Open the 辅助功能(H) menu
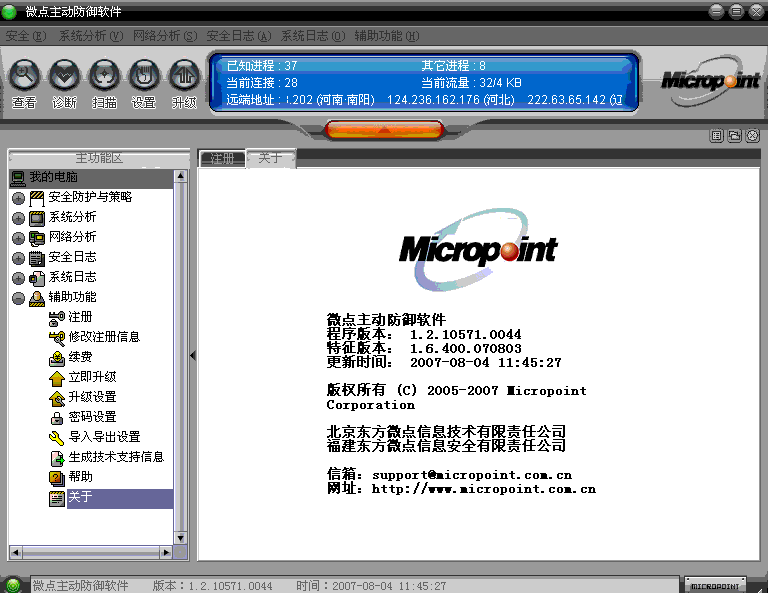The height and width of the screenshot is (593, 768). coord(387,36)
